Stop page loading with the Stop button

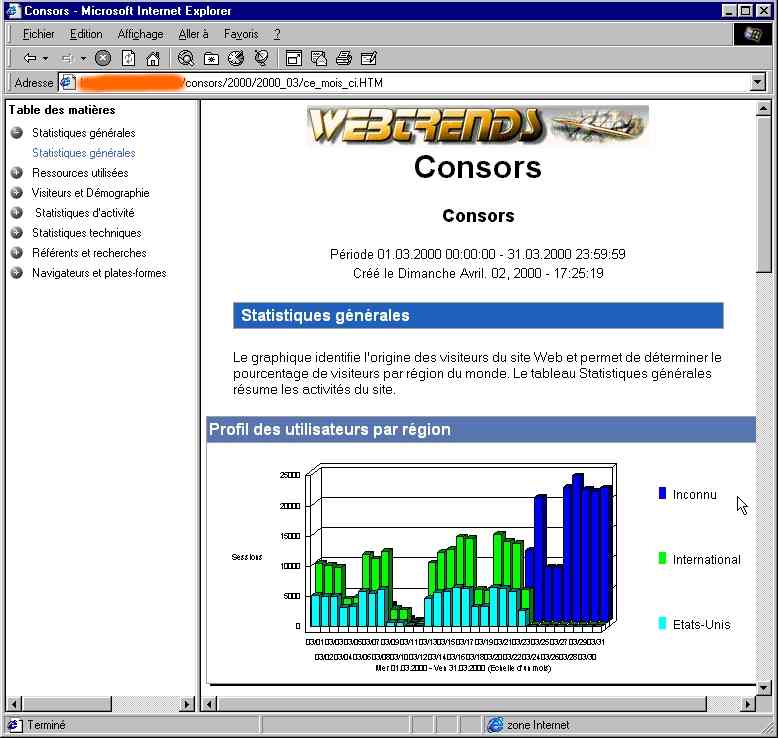point(103,59)
